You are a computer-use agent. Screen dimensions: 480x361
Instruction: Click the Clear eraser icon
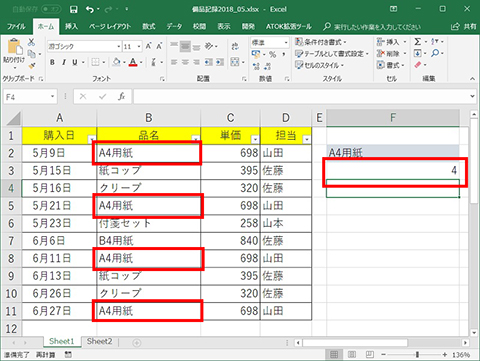point(418,65)
